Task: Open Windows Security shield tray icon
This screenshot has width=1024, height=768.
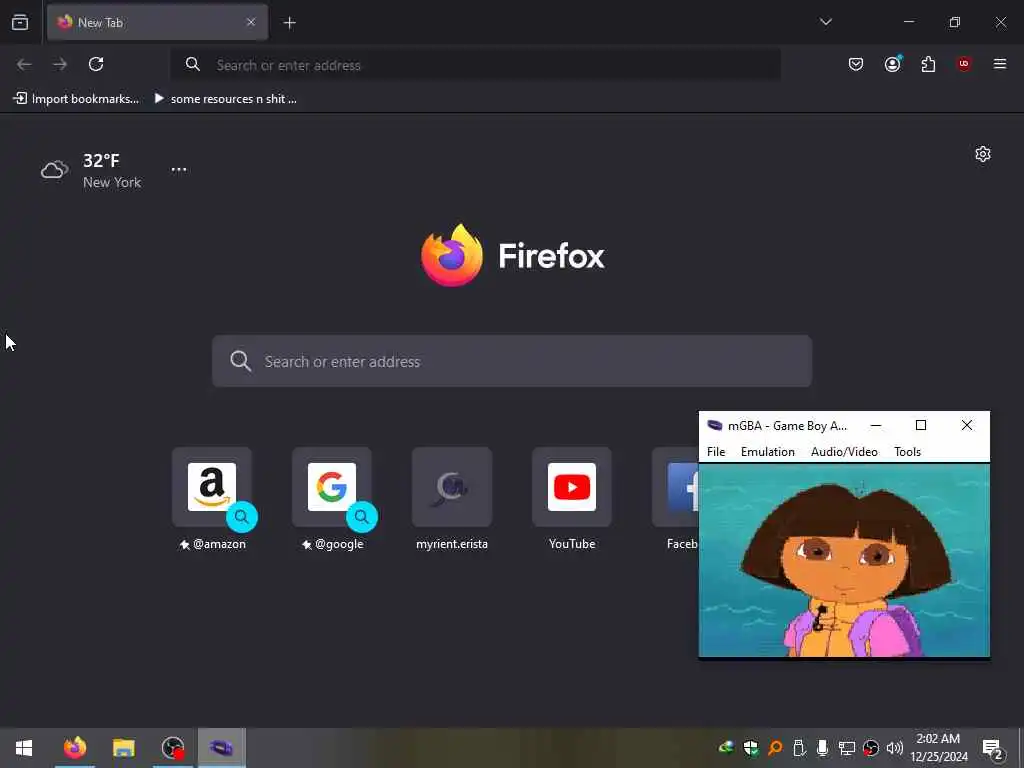Action: [751, 748]
